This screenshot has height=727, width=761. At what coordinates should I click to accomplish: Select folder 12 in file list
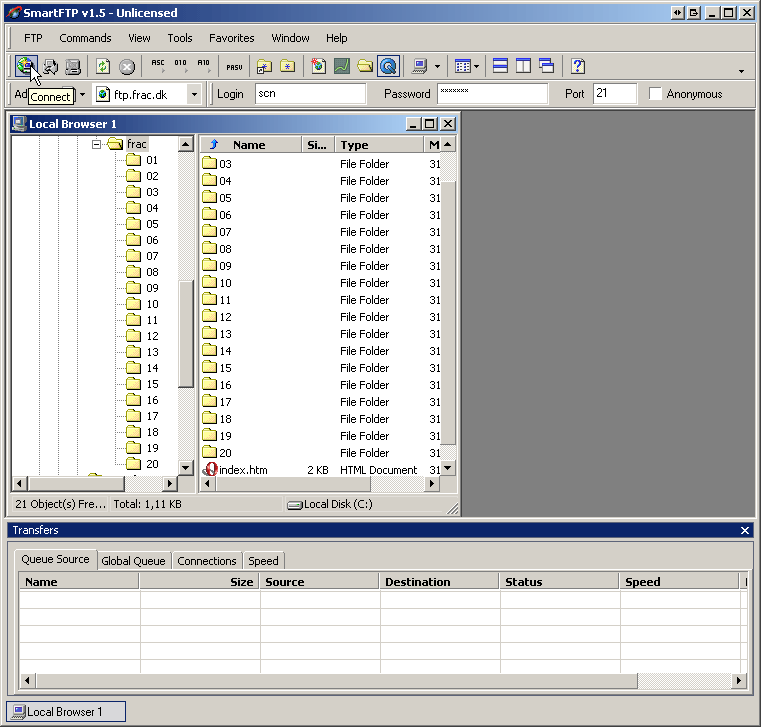(217, 316)
